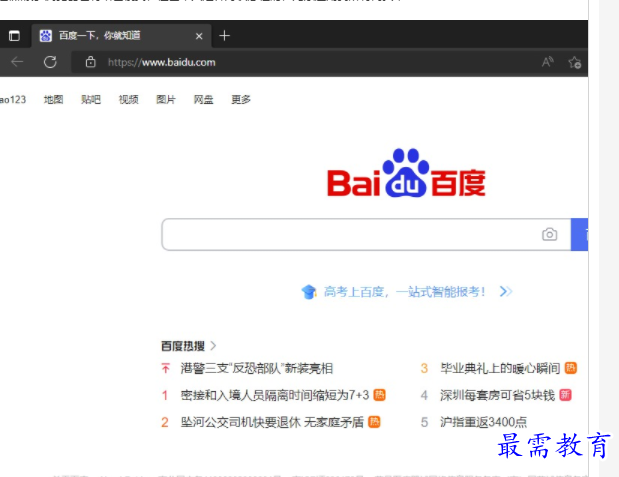This screenshot has height=477, width=619.
Task: Open 深圳每套房可省5块钱 headline
Action: tap(497, 395)
